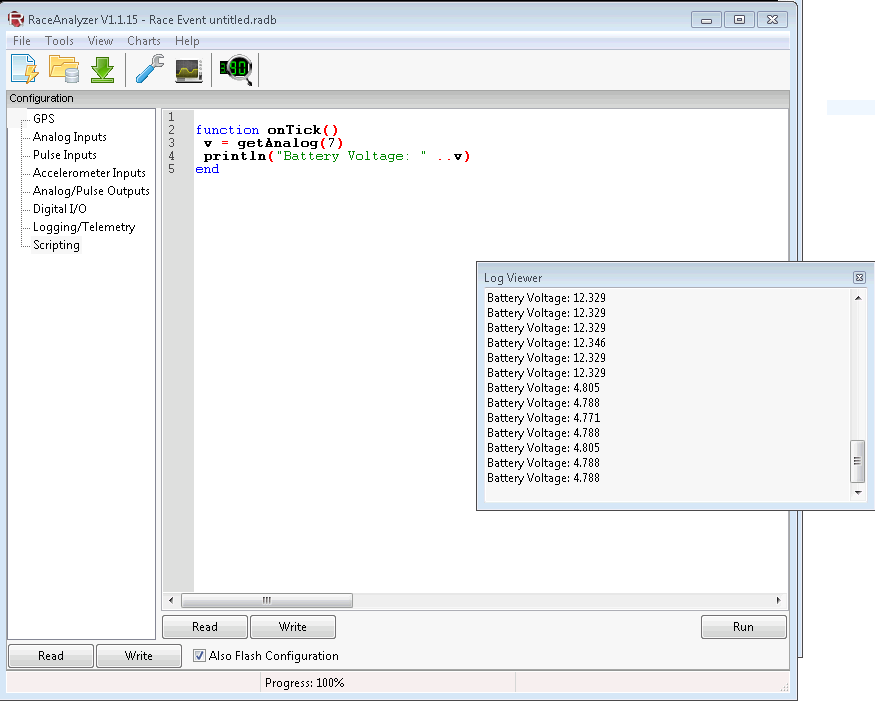Image resolution: width=875 pixels, height=702 pixels.
Task: Open the wrench configuration tool
Action: tap(150, 69)
